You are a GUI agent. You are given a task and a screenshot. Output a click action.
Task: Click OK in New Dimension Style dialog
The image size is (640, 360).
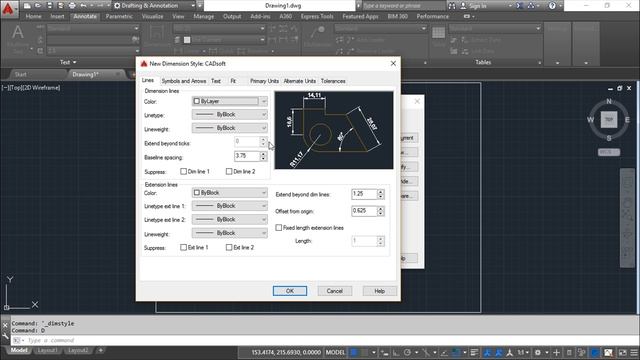click(x=290, y=291)
